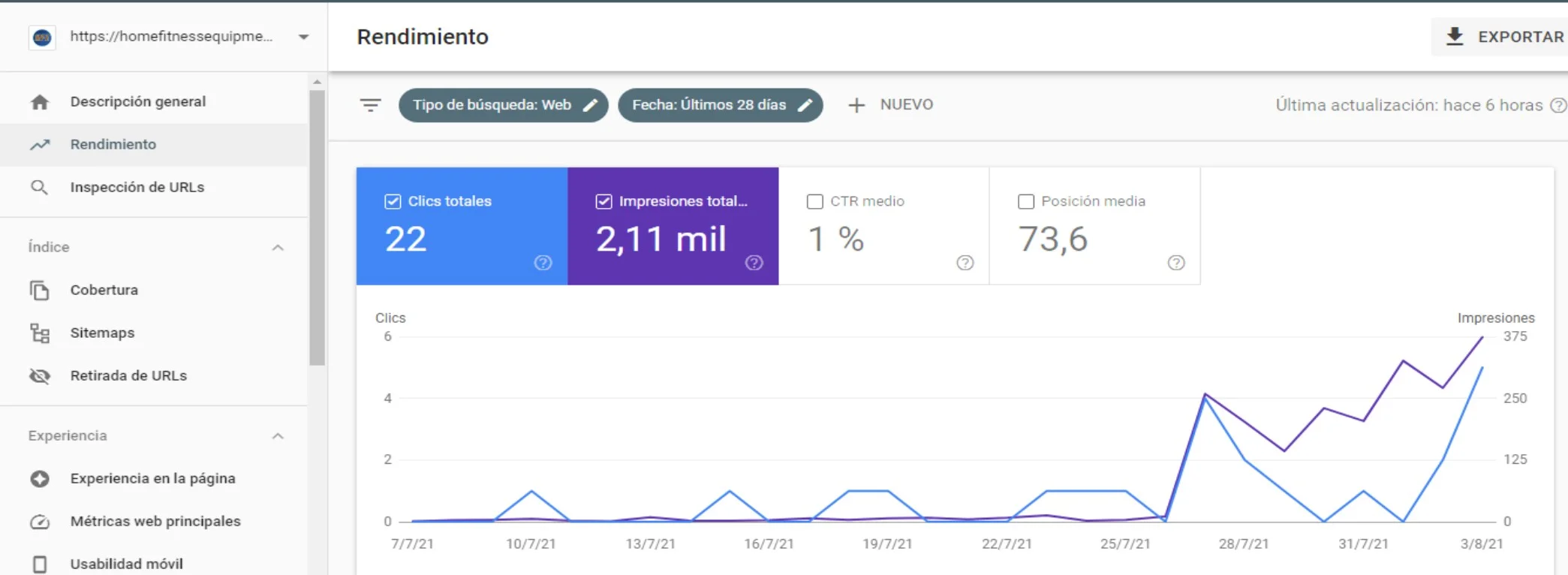
Task: Click the sidebar vertical scrollbar
Action: pos(317,225)
